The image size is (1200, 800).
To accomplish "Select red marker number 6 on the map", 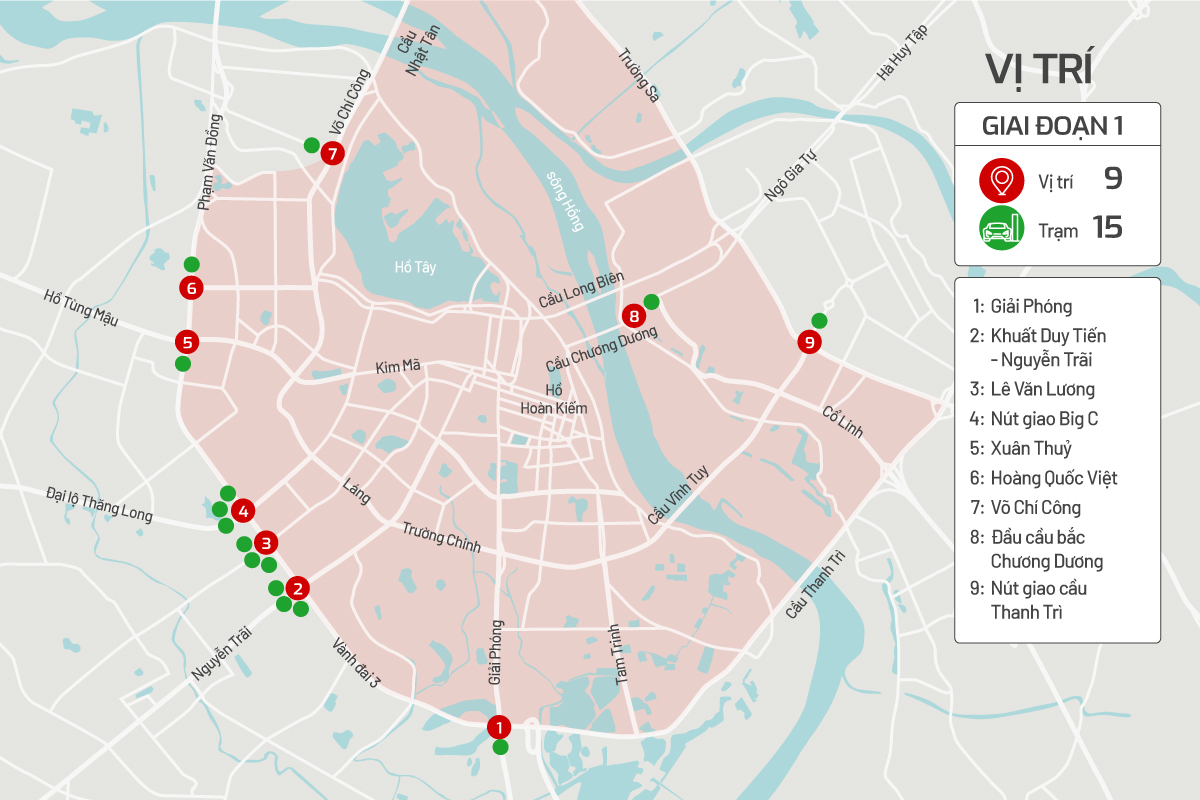I will tap(191, 288).
